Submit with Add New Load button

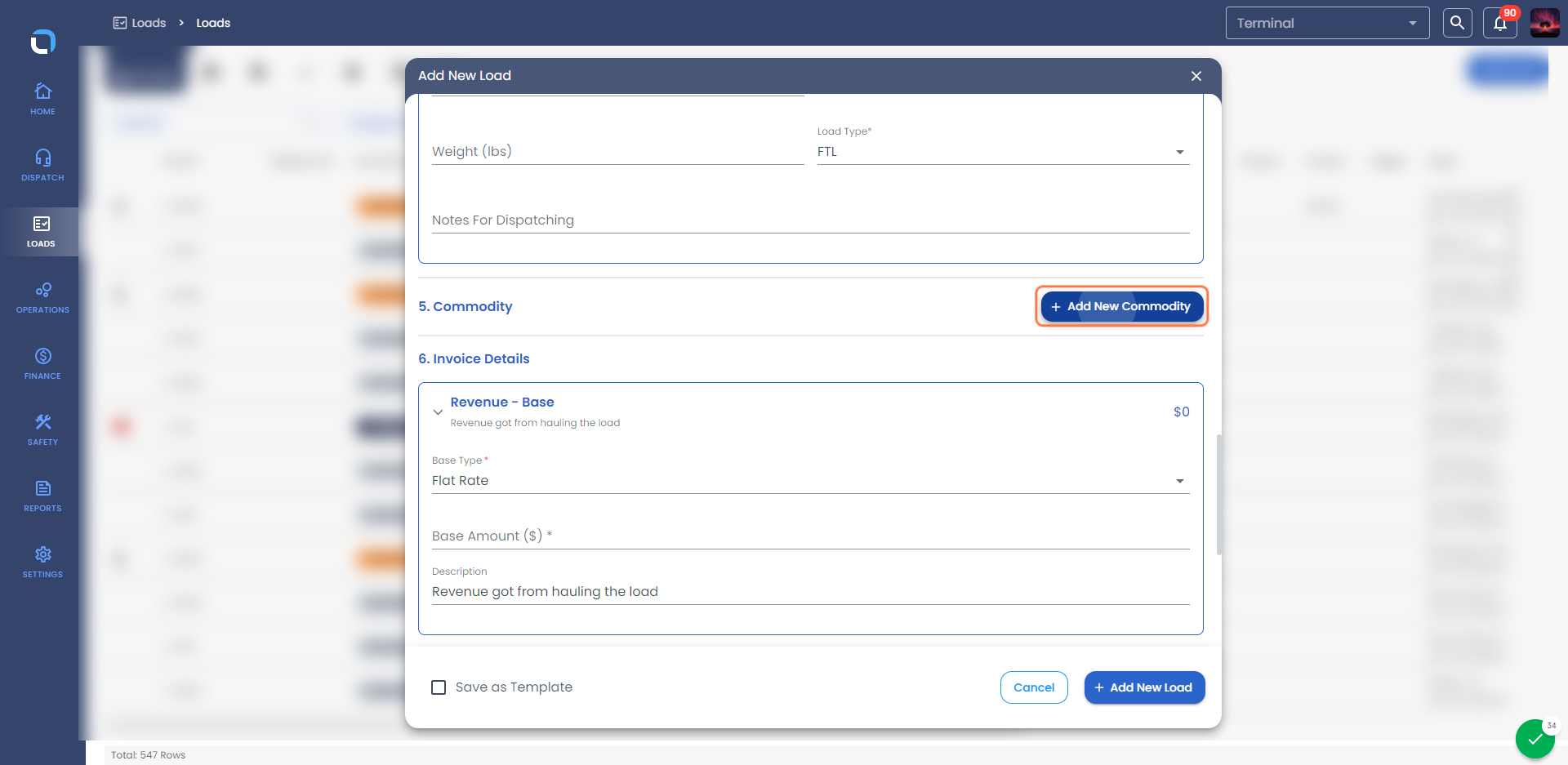point(1144,687)
